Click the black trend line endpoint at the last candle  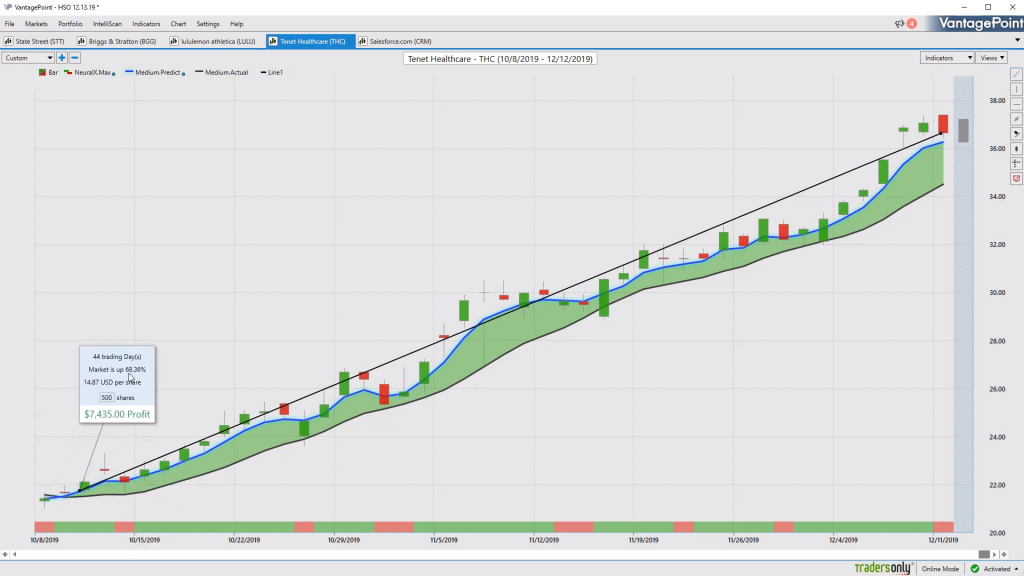(940, 133)
